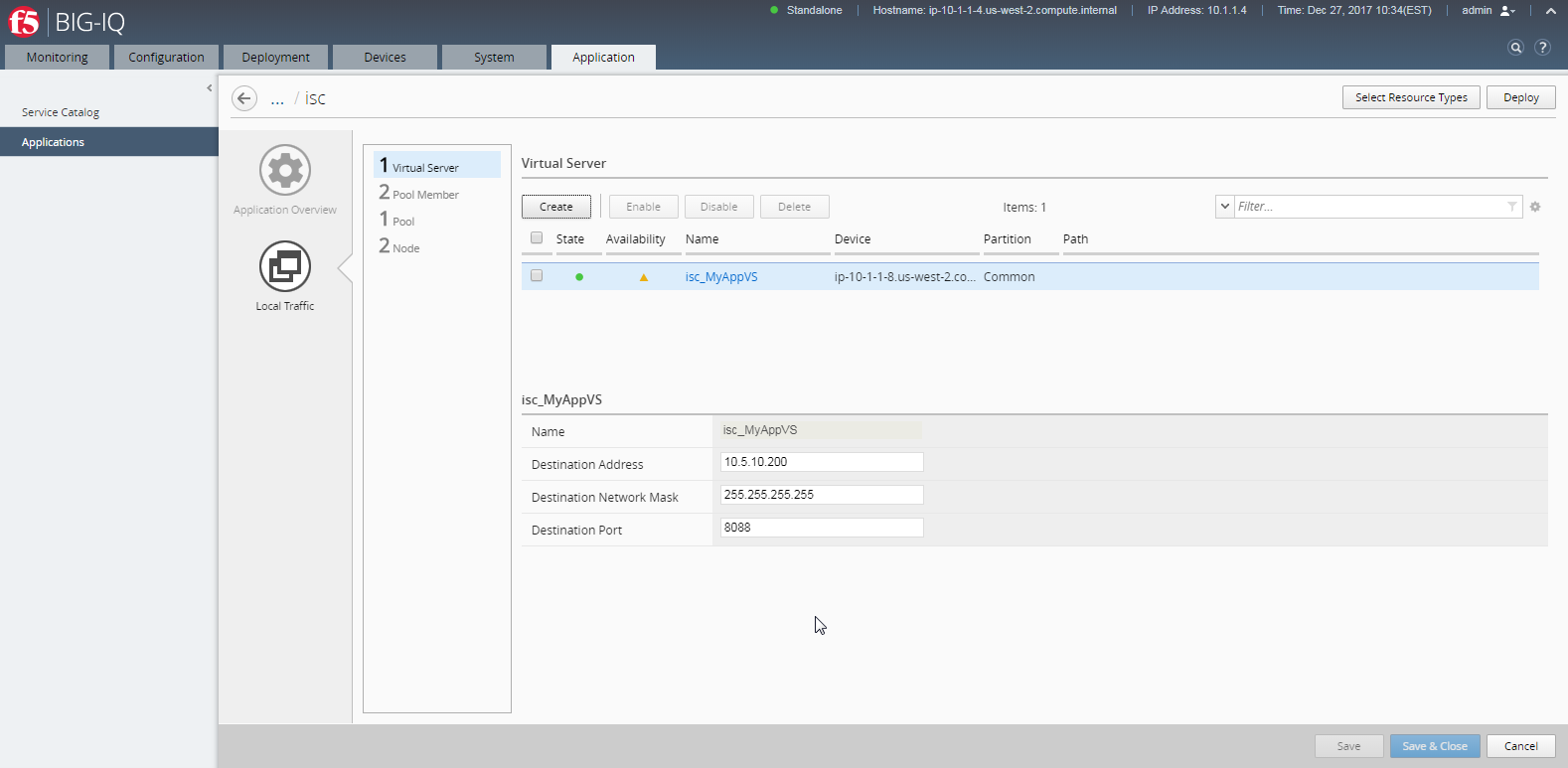Select the Local Traffic icon

(x=285, y=266)
